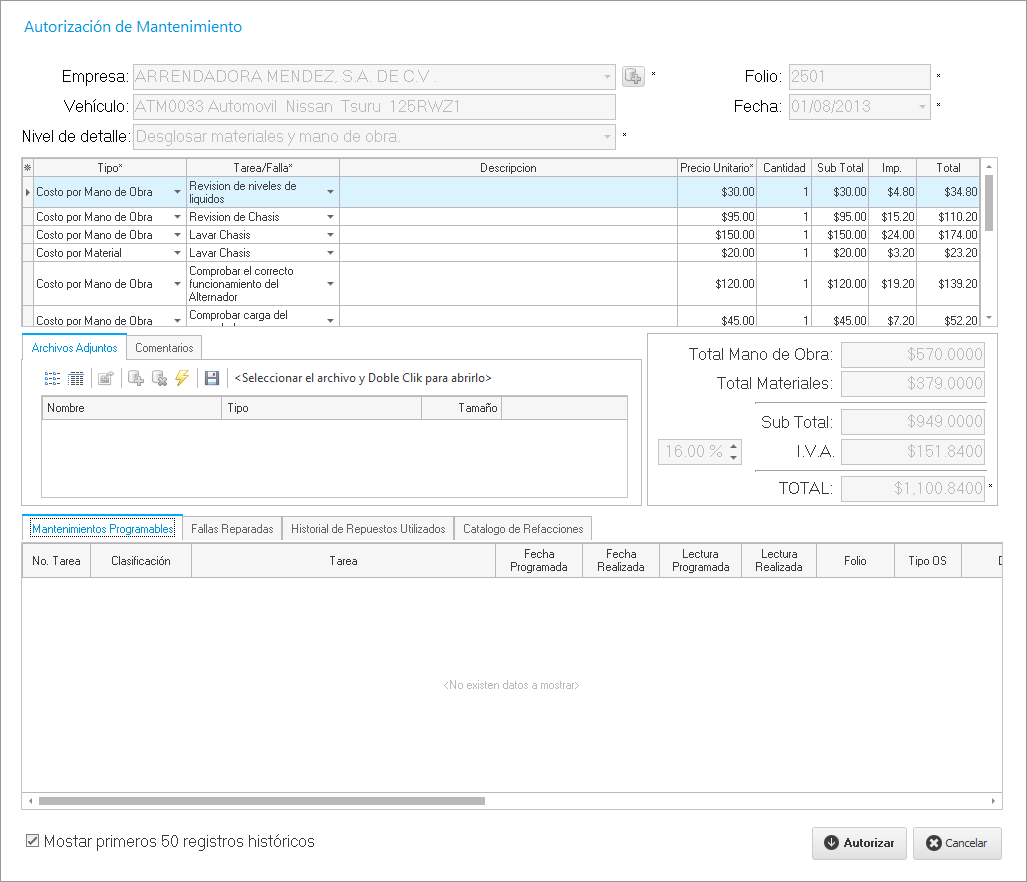This screenshot has height=882, width=1027.
Task: Switch to the Comentarios tab
Action: pyautogui.click(x=167, y=347)
